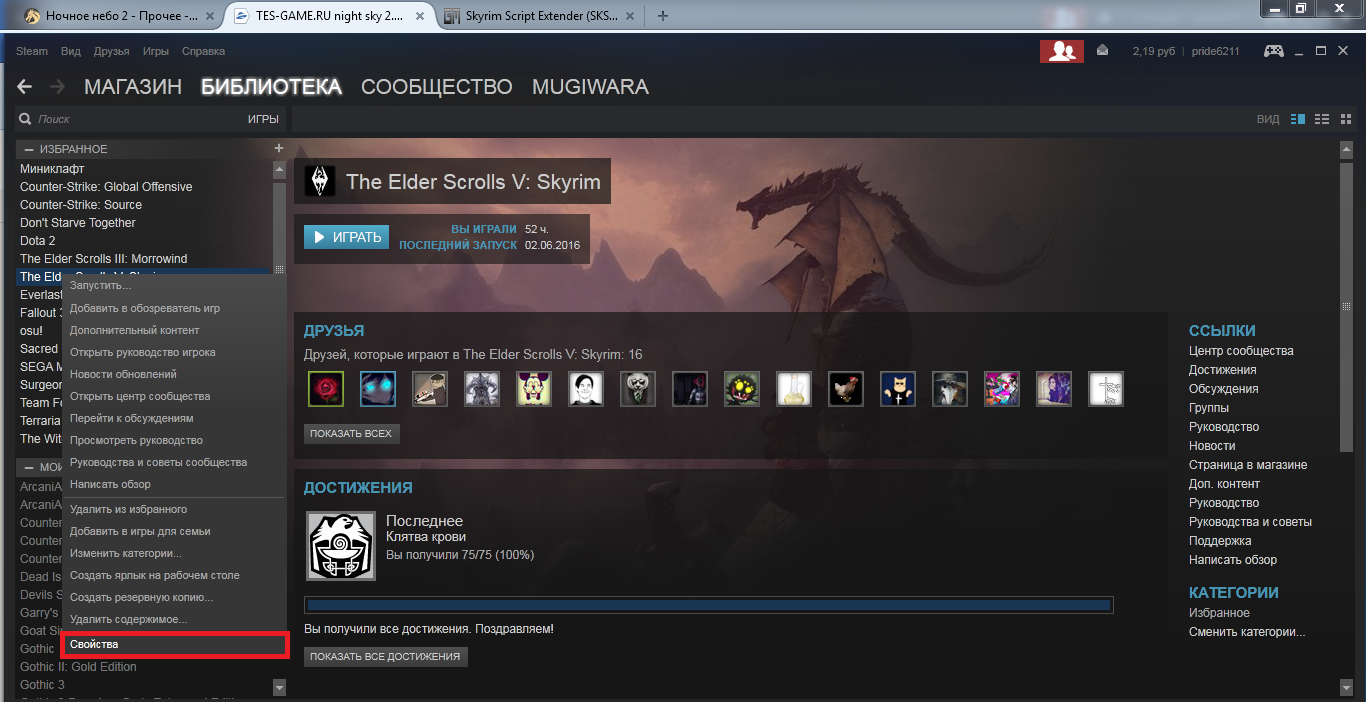The height and width of the screenshot is (702, 1366).
Task: Open the Друзья menu
Action: 112,51
